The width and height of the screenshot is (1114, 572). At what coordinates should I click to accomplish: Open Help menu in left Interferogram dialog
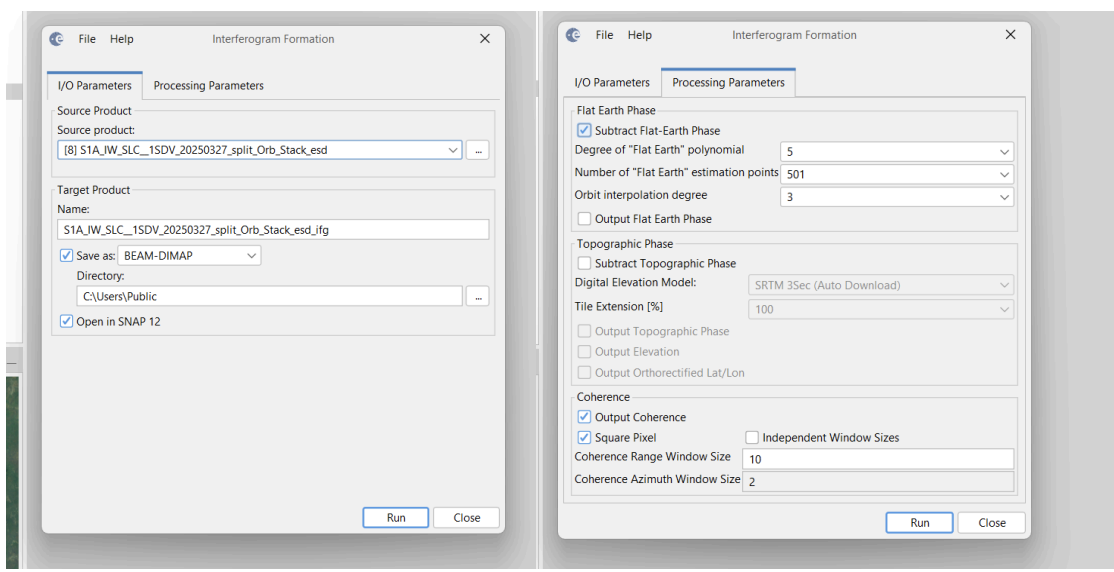(x=121, y=39)
